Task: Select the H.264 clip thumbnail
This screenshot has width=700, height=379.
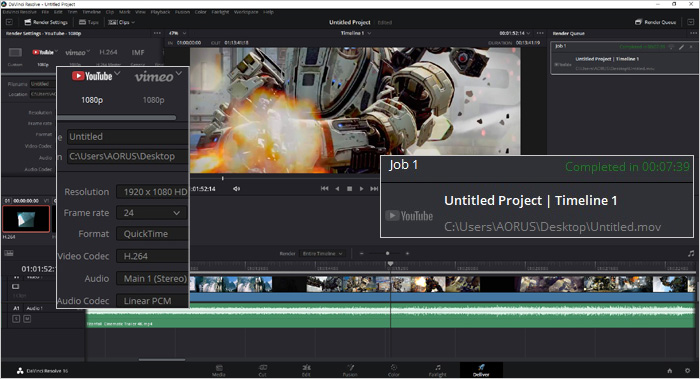Action: coord(26,219)
